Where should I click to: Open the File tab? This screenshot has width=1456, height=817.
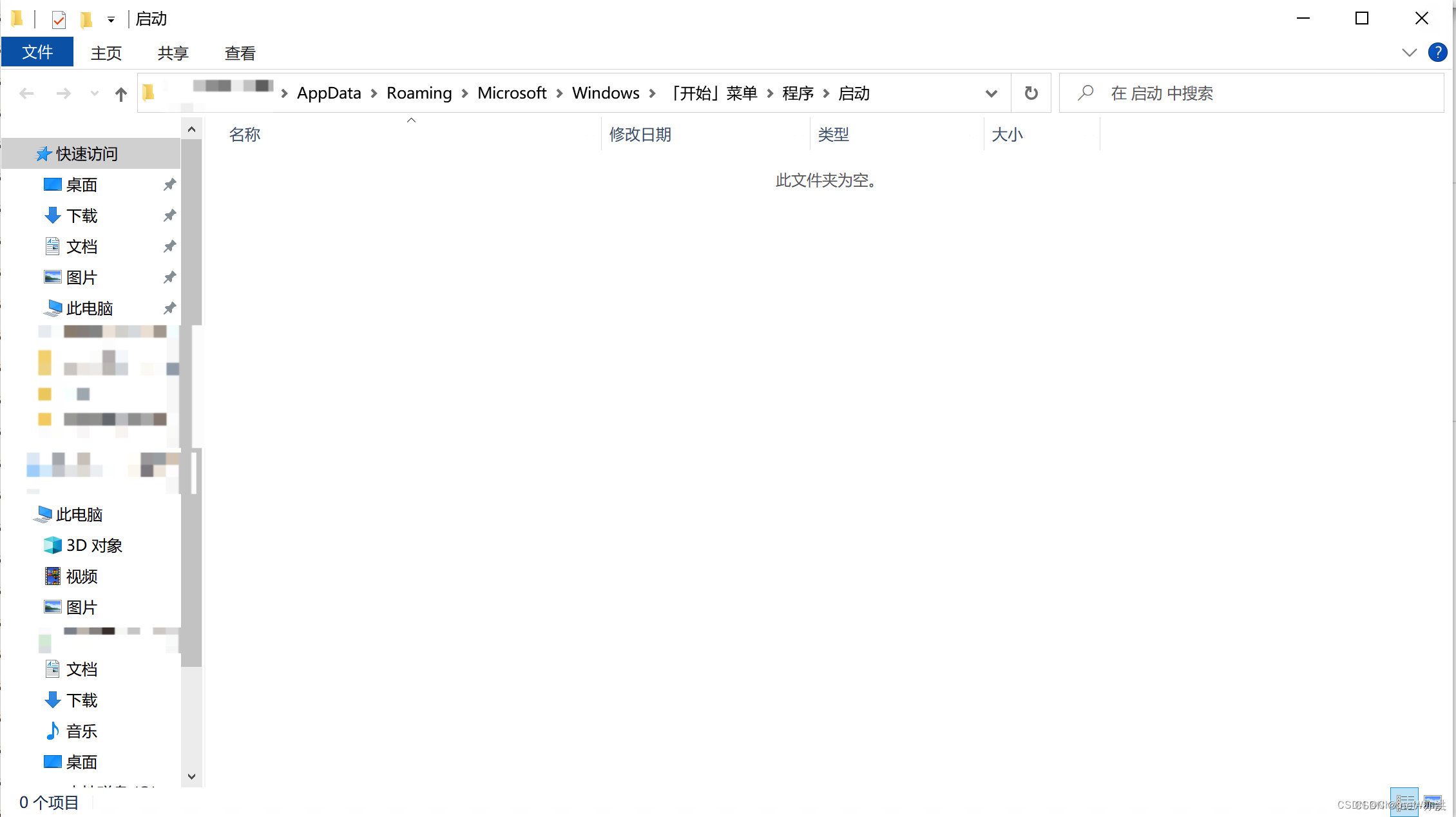point(37,52)
